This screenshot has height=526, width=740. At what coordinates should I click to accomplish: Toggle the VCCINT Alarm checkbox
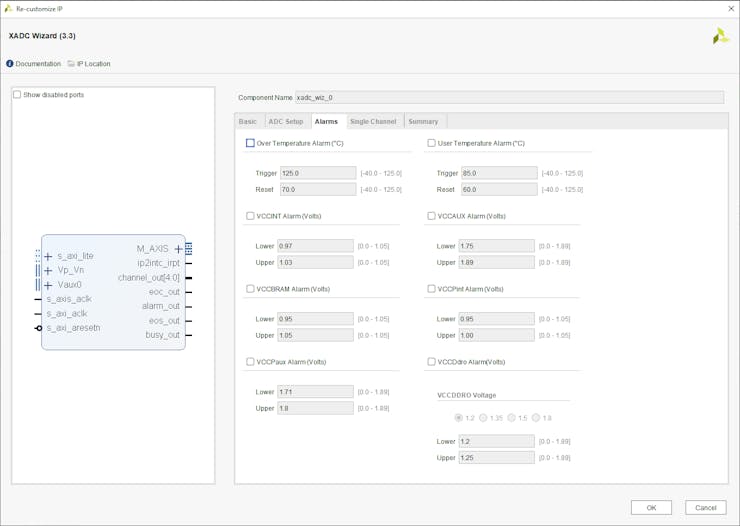[250, 216]
